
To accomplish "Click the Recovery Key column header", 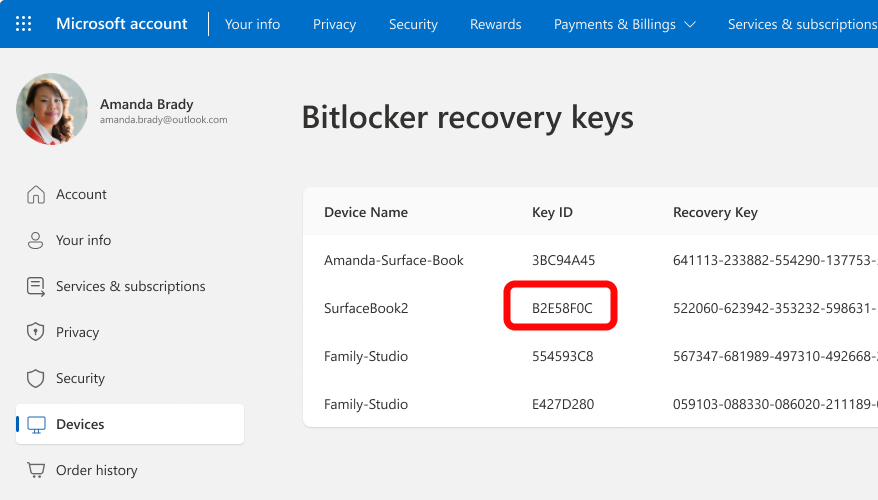I will (x=715, y=212).
